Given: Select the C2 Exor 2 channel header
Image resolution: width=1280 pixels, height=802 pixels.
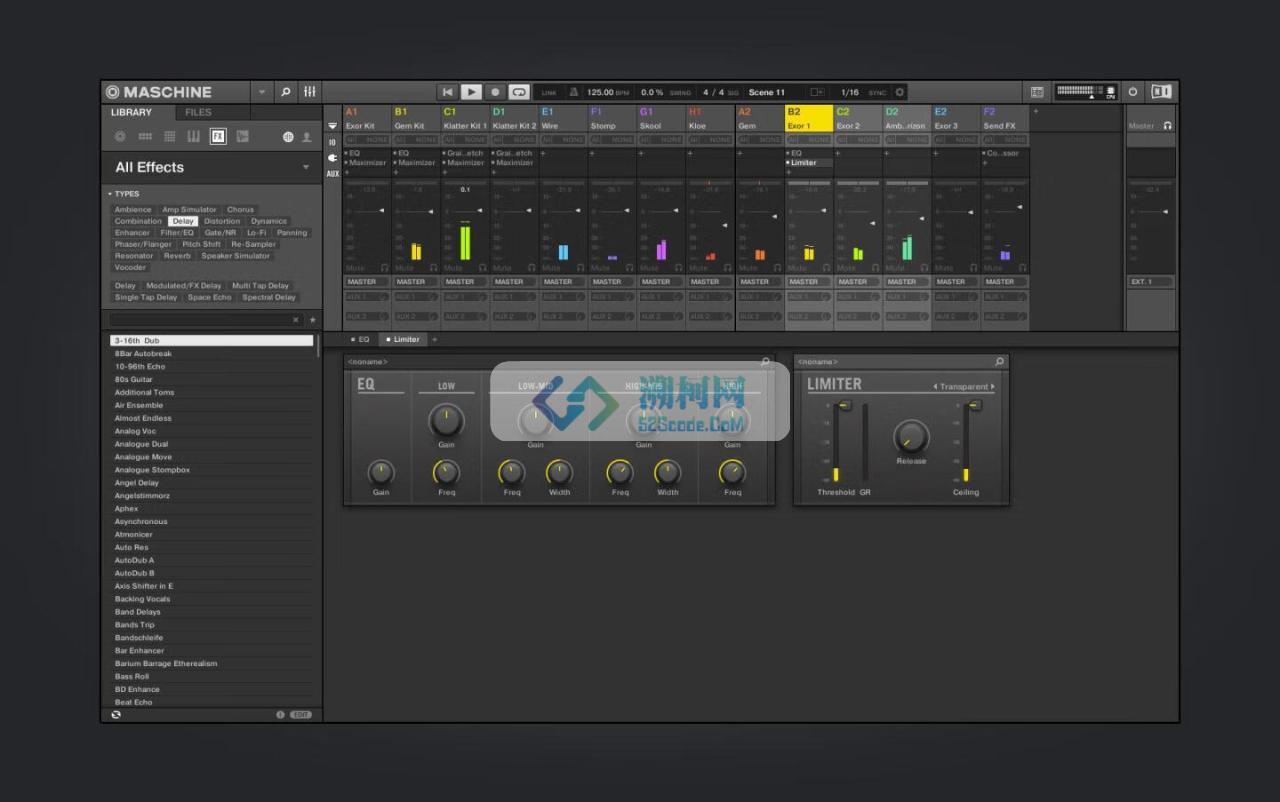Looking at the screenshot, I should click(857, 119).
